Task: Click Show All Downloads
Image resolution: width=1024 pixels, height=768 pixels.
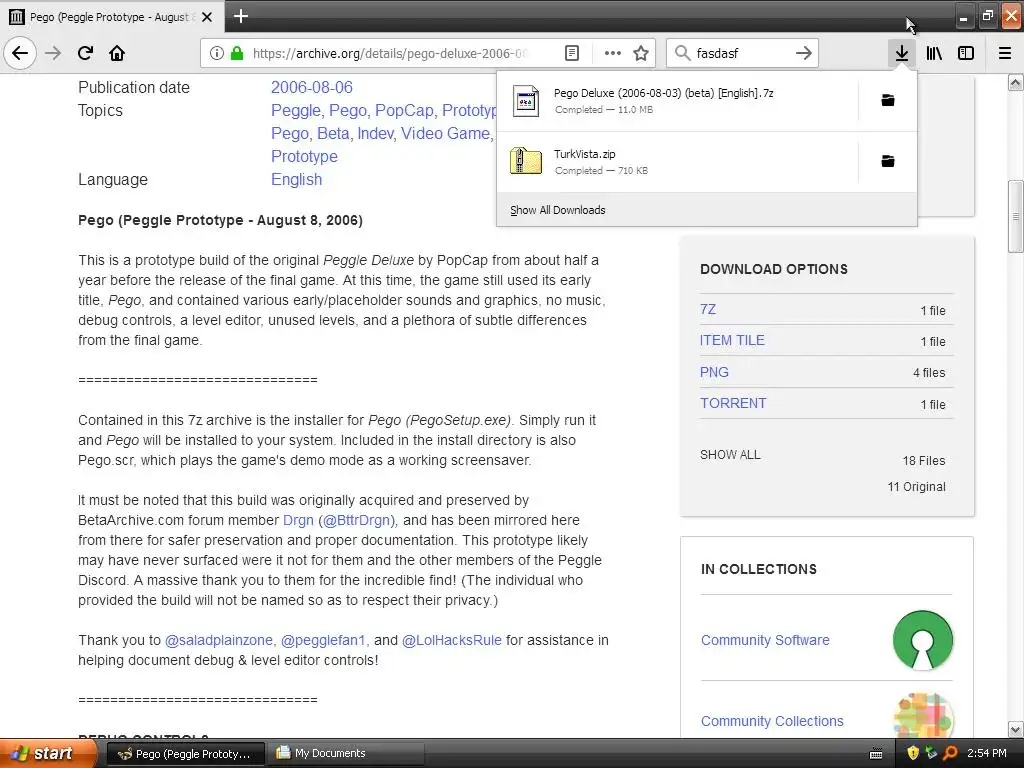Action: coord(558,210)
